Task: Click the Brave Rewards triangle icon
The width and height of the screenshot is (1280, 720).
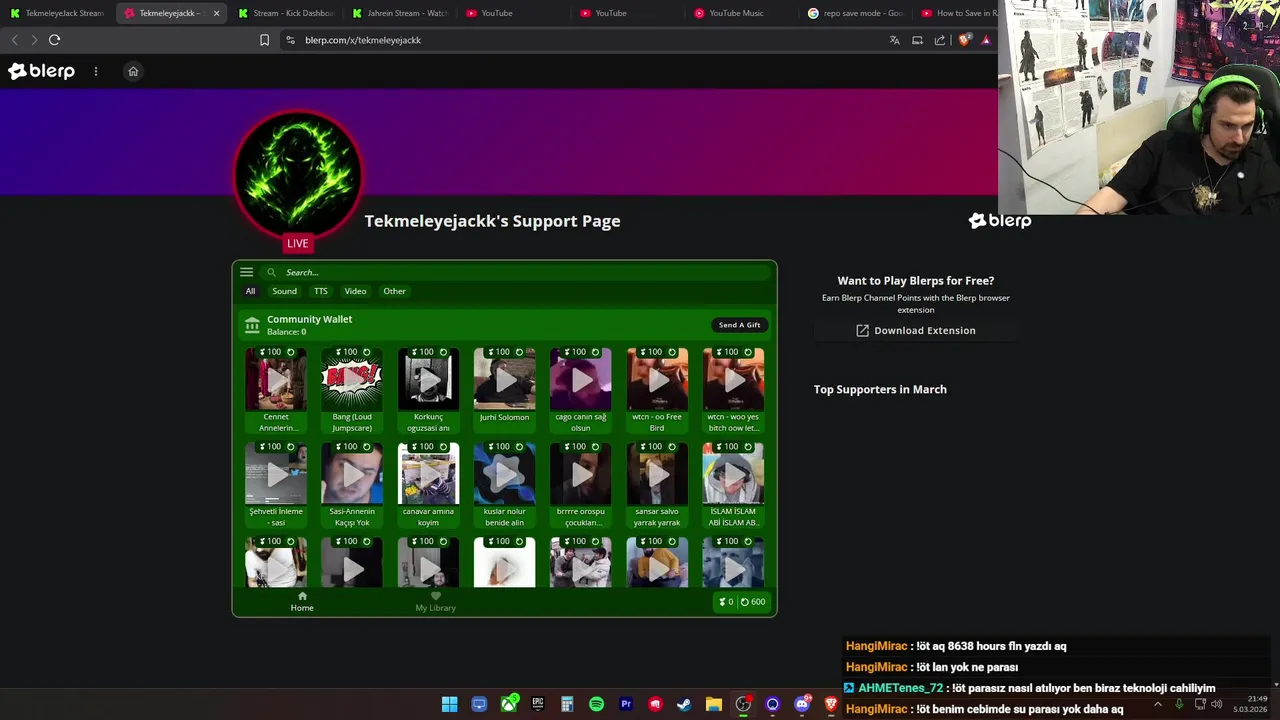Action: 986,40
